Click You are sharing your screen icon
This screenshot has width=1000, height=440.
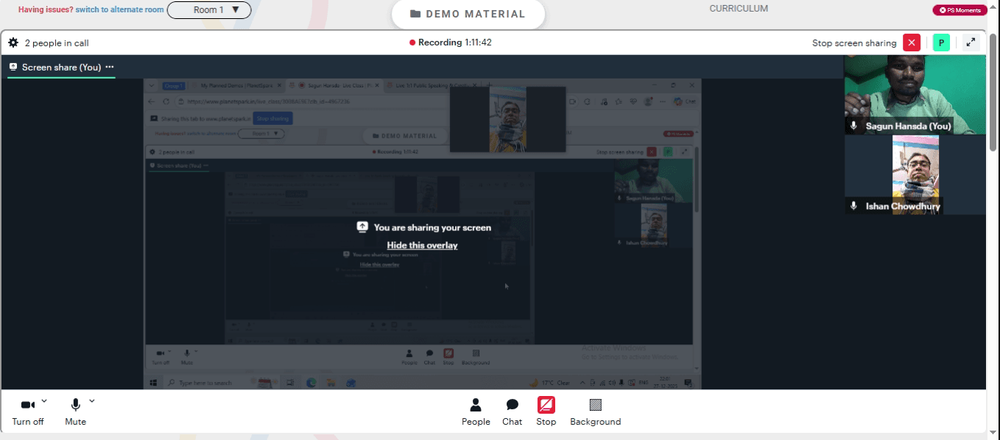(362, 227)
